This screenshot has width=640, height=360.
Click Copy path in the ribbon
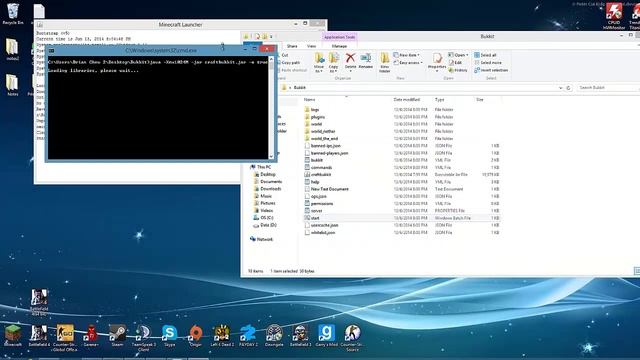(x=290, y=62)
